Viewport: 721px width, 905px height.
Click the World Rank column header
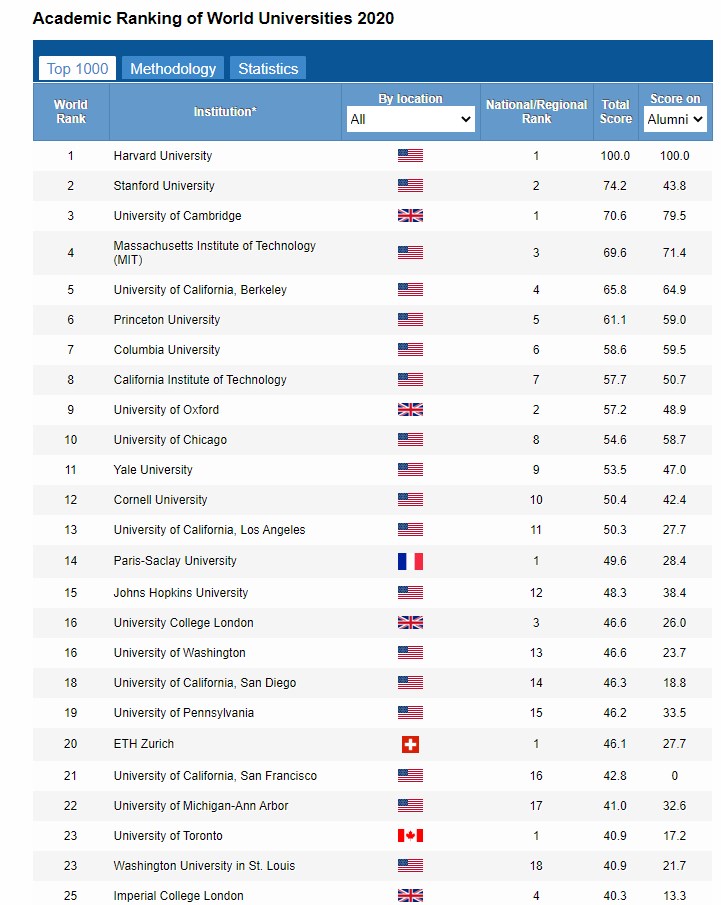point(70,111)
